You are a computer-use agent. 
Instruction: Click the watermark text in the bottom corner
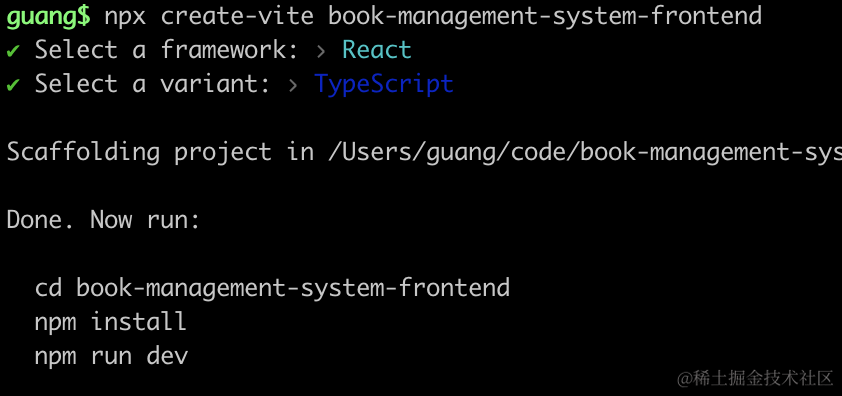pyautogui.click(x=755, y=378)
